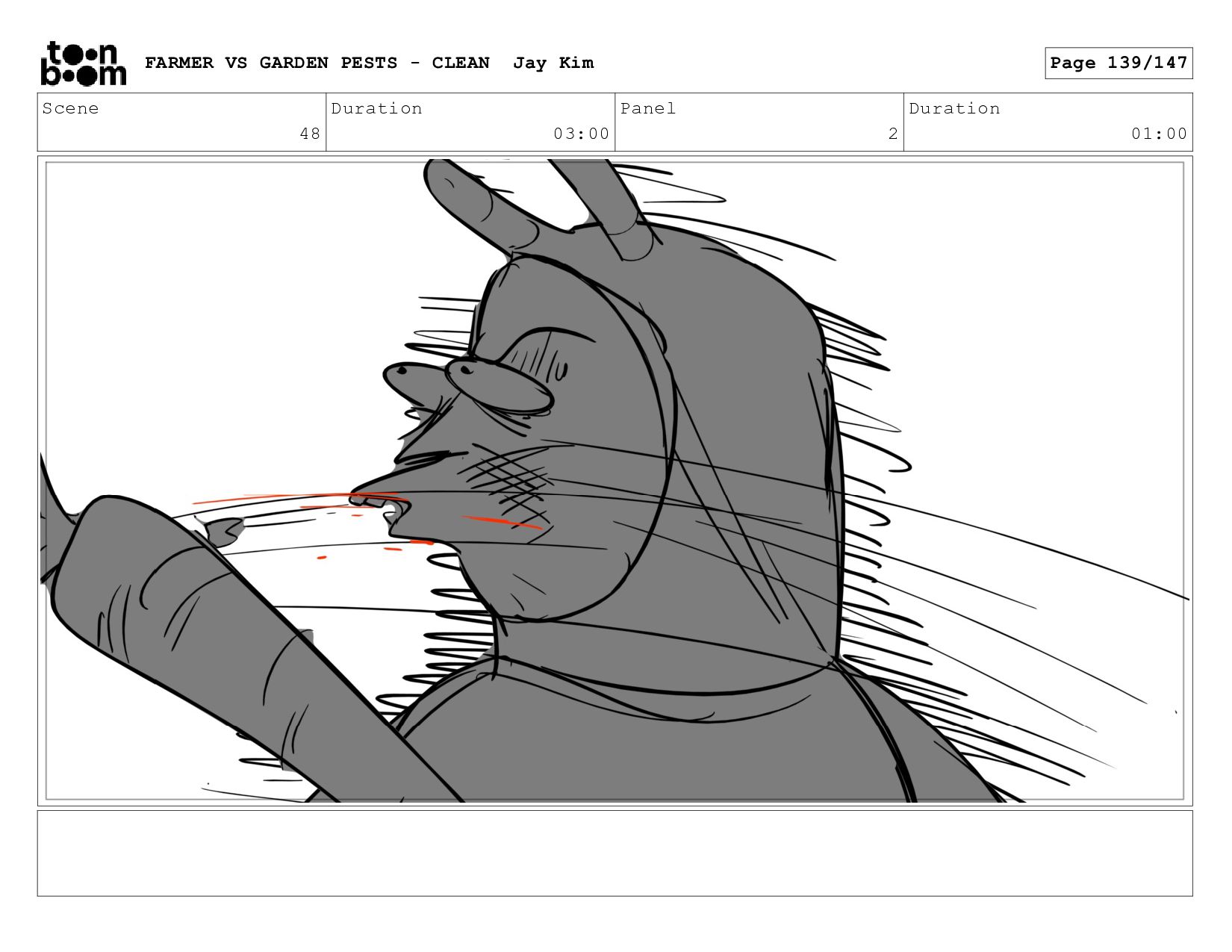Click the 'Page 139/147' box
1232x952 pixels.
(x=1119, y=63)
